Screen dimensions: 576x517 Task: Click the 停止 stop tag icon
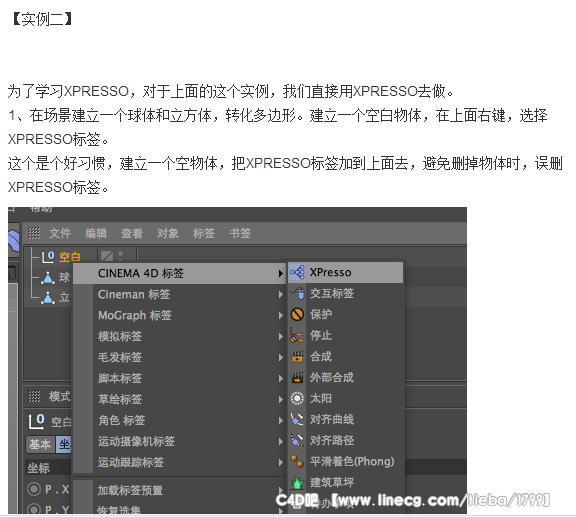(x=297, y=335)
